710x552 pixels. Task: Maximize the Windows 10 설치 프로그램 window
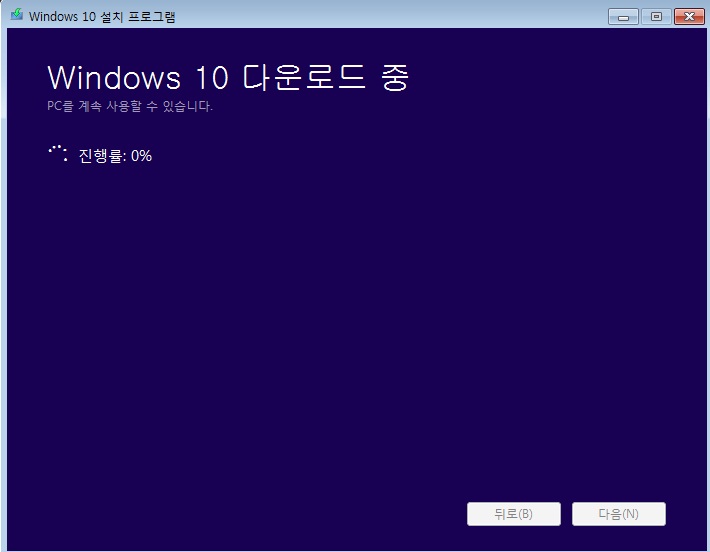(x=656, y=16)
